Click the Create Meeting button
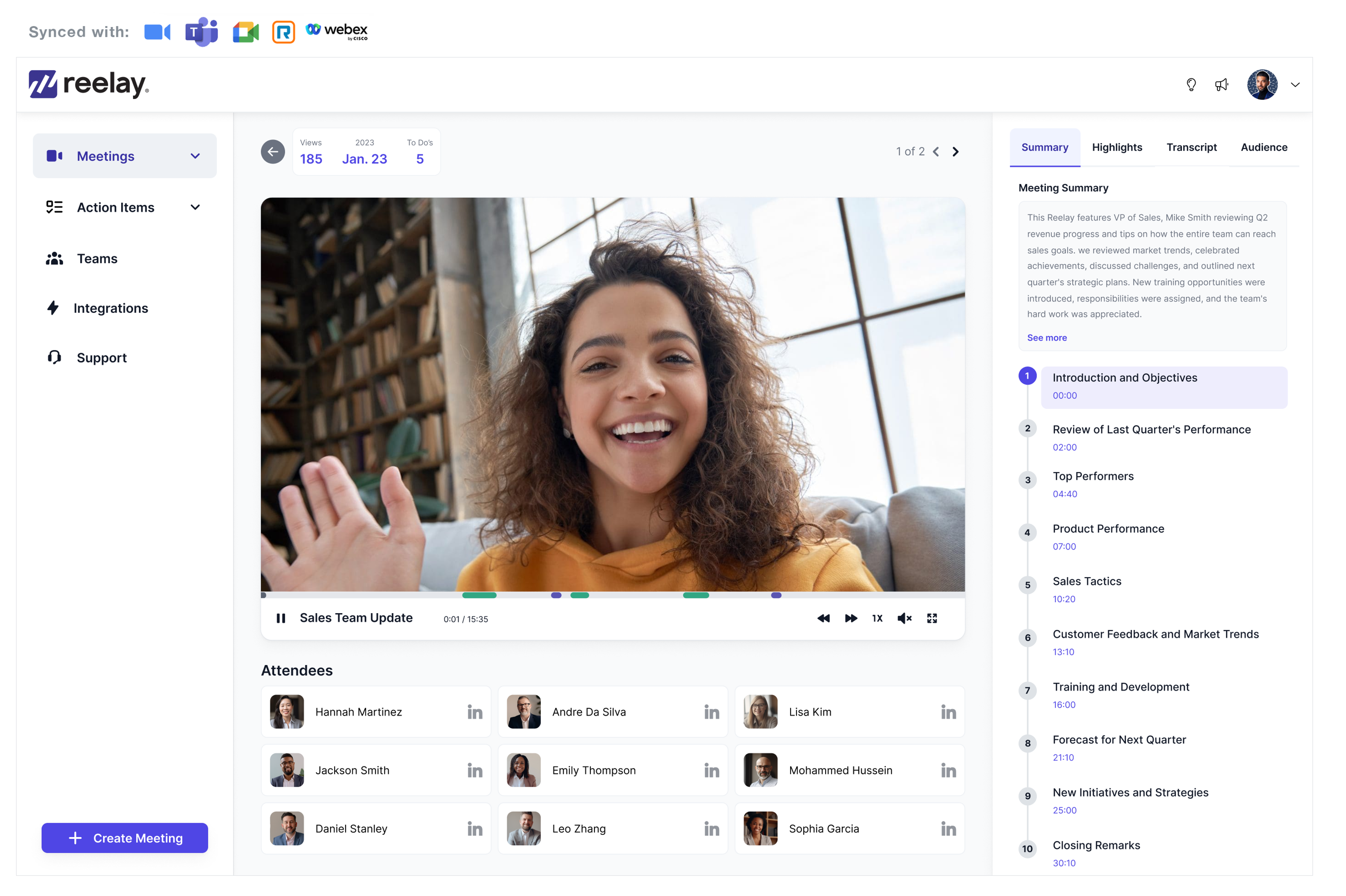This screenshot has width=1346, height=896. coord(124,838)
